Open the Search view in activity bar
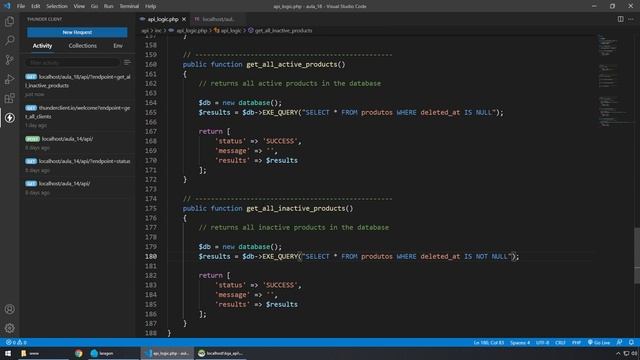Image resolution: width=640 pixels, height=360 pixels. point(9,40)
